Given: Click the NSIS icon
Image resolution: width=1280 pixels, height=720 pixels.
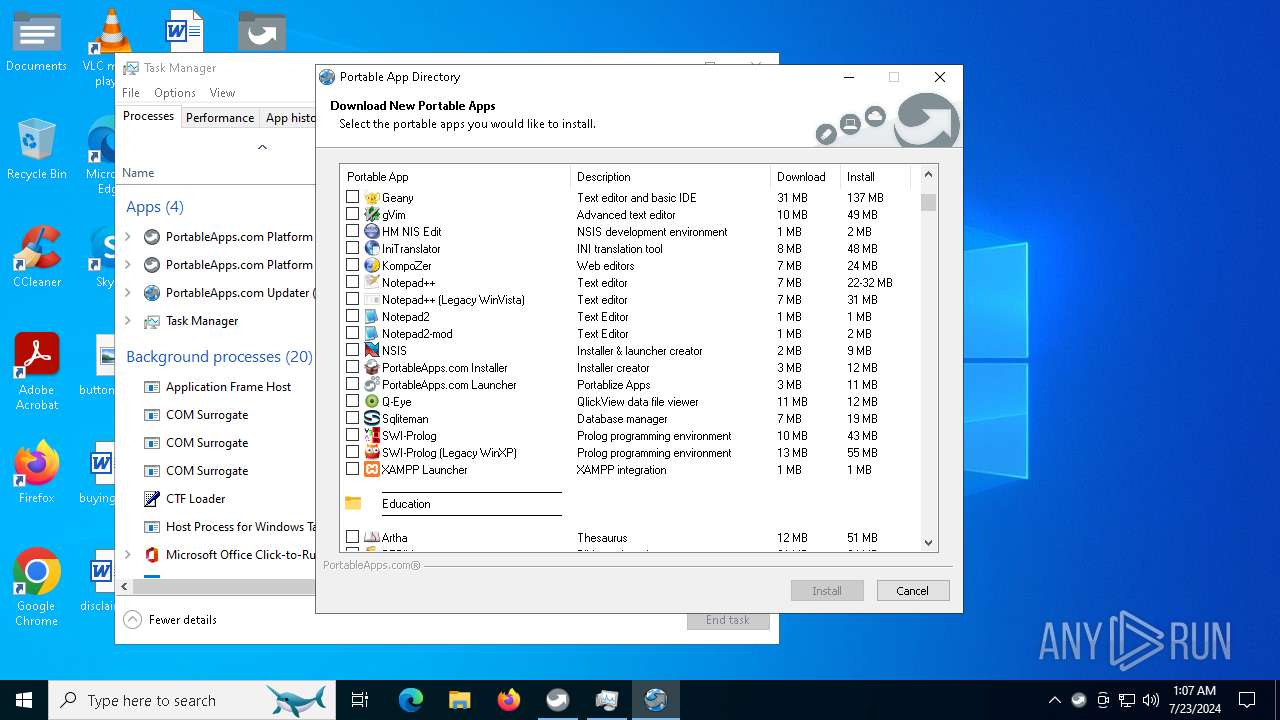Looking at the screenshot, I should (x=372, y=351).
